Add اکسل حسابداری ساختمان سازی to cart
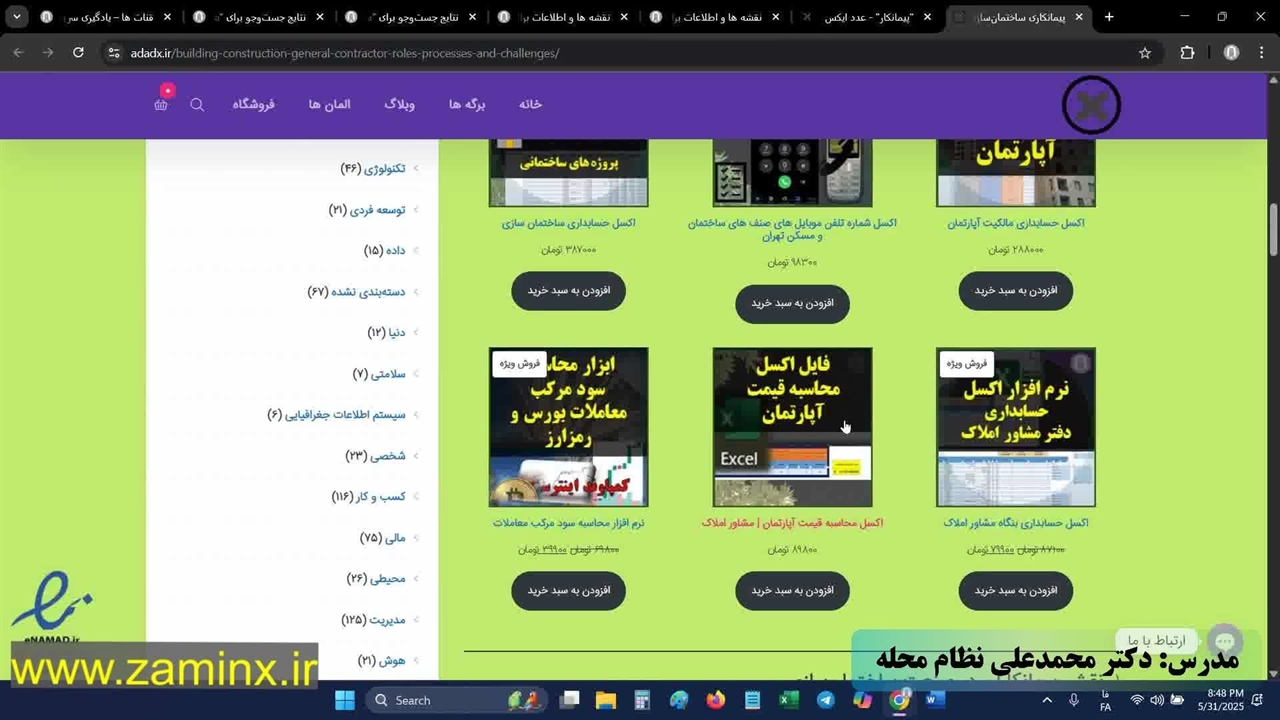The width and height of the screenshot is (1280, 720). pos(568,290)
